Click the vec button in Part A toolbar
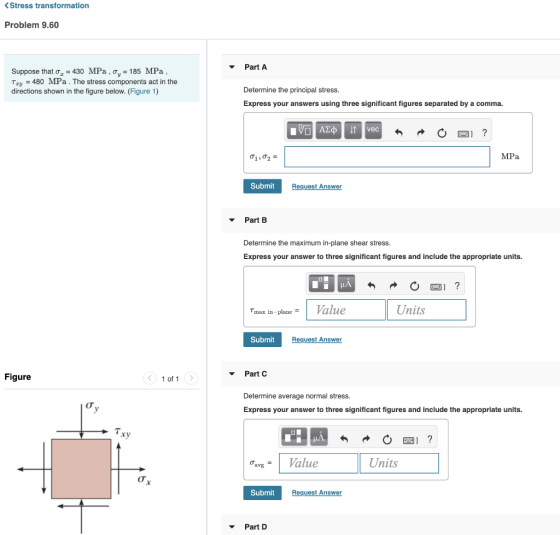Image resolution: width=560 pixels, height=535 pixels. 373,130
